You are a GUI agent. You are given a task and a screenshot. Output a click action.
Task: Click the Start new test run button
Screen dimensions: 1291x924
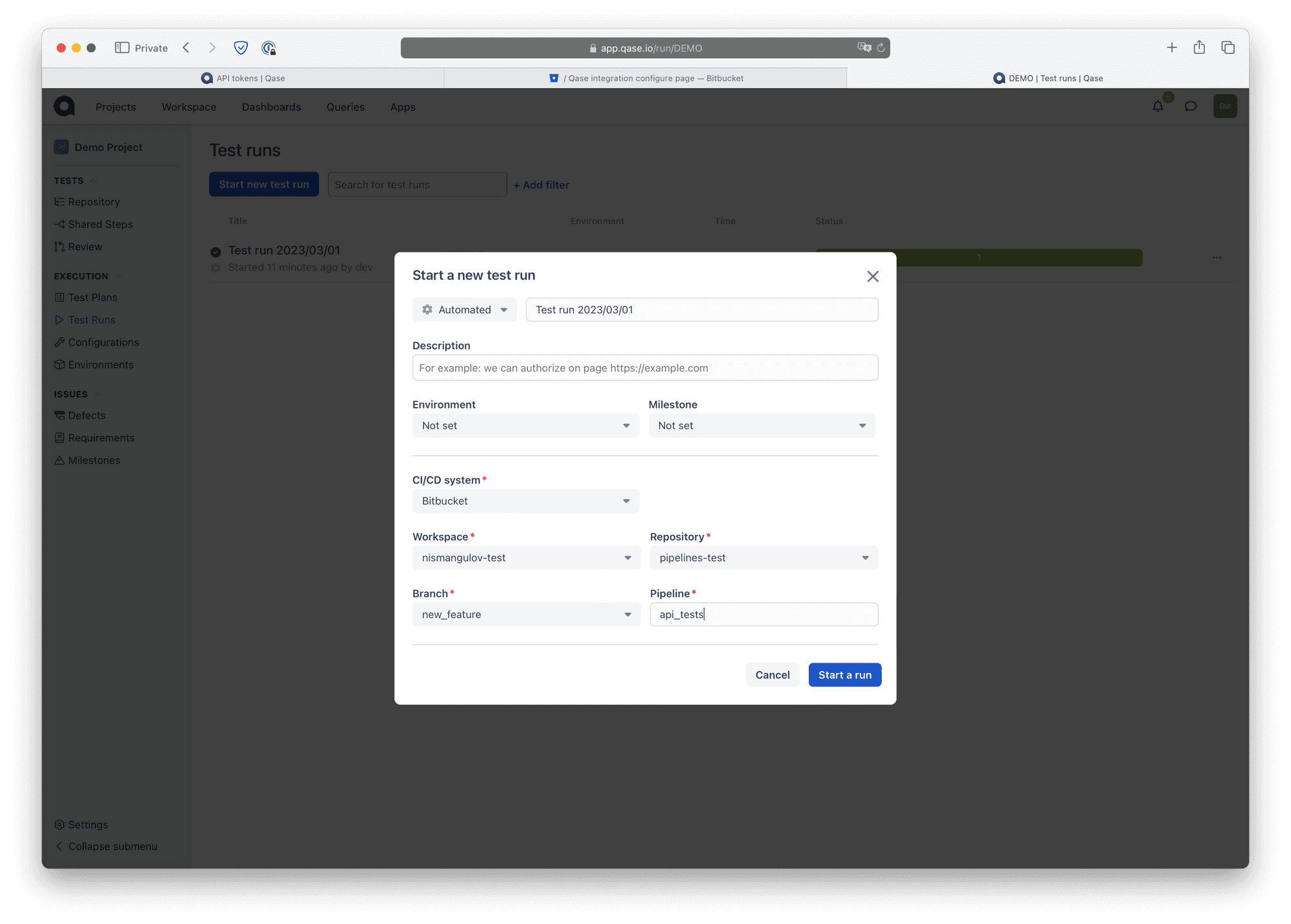(264, 185)
